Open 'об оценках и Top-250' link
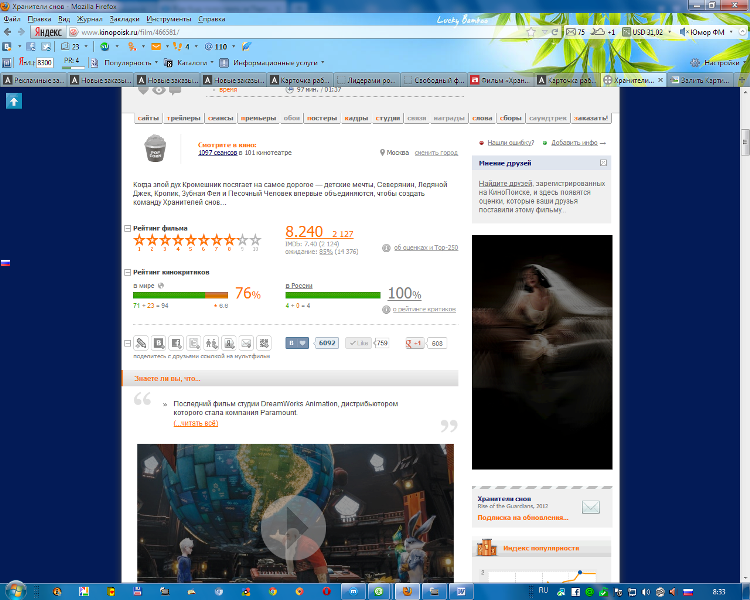The height and width of the screenshot is (600, 750). (426, 247)
